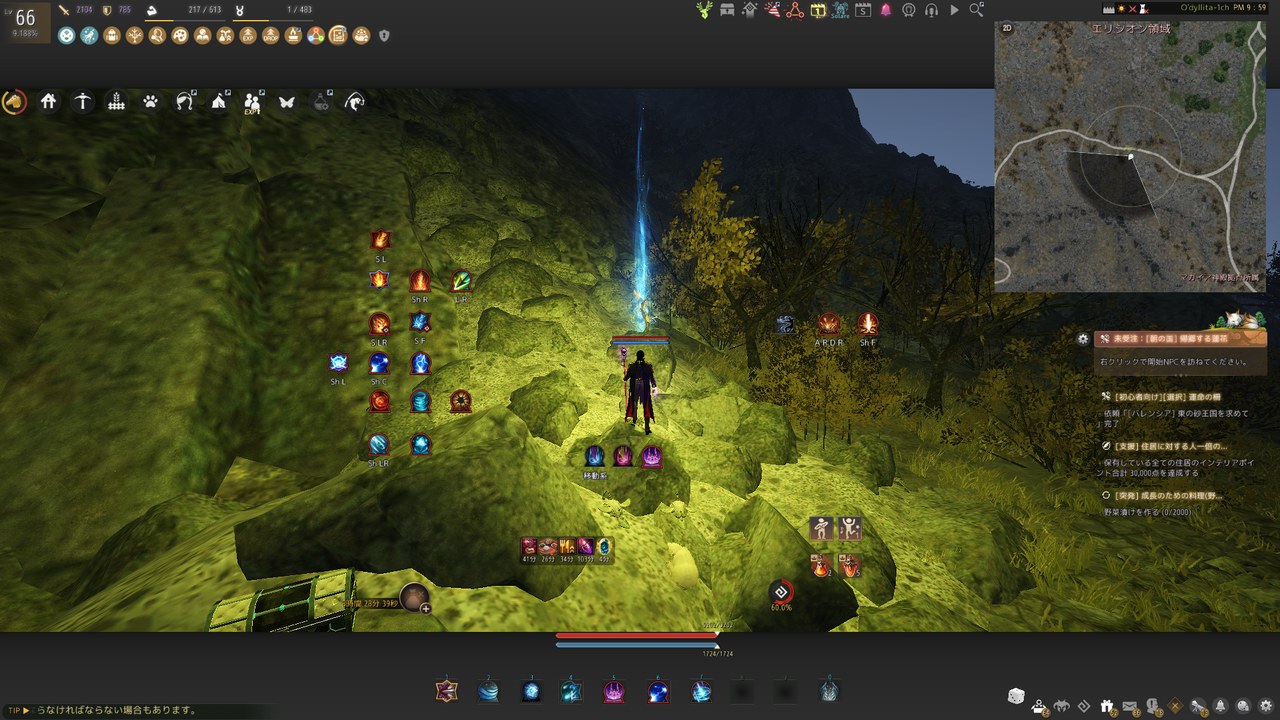1280x720 pixels.
Task: Click the Sh F skill guide icon
Action: coord(867,324)
